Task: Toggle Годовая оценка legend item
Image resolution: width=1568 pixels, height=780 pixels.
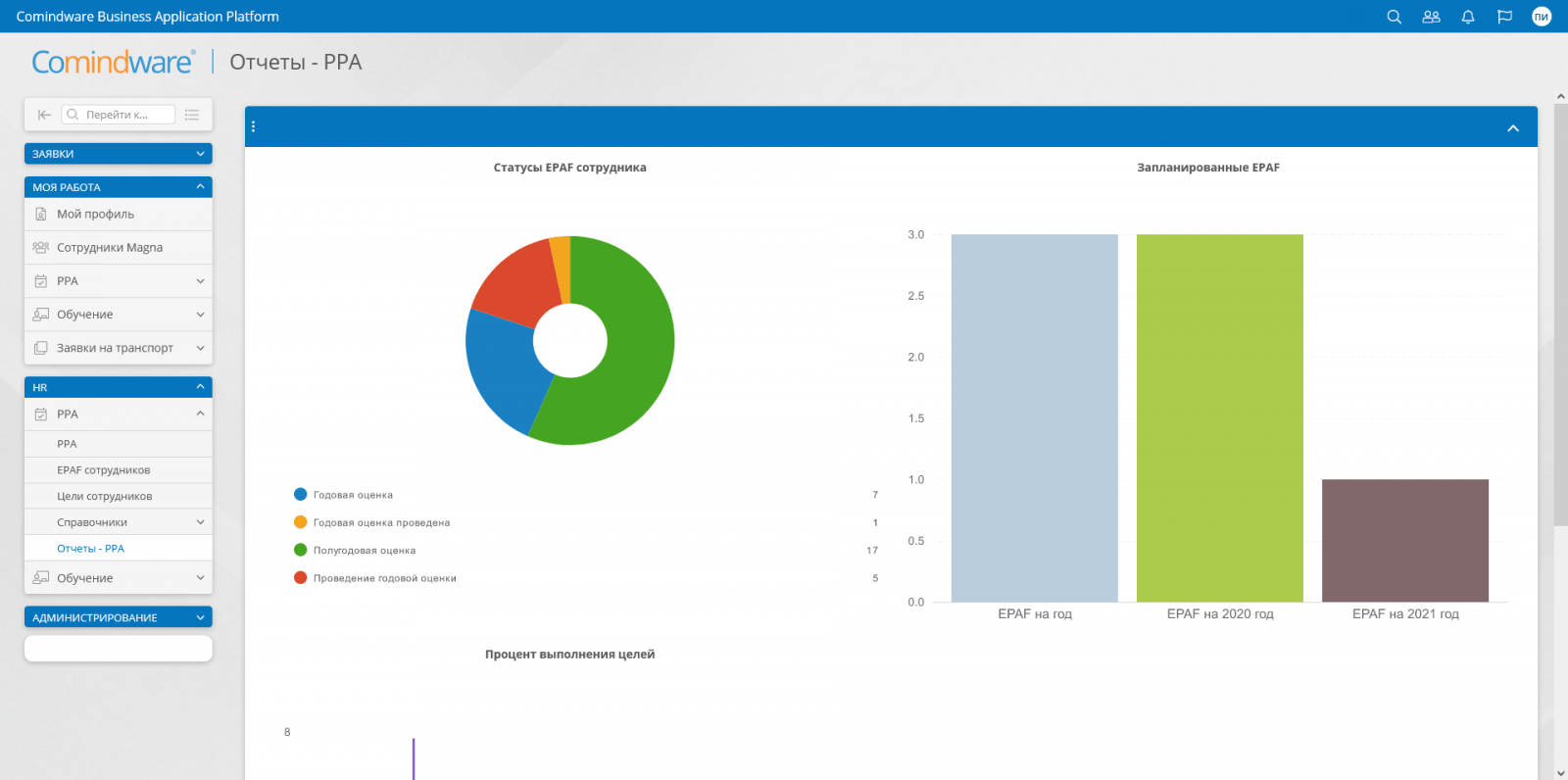Action: click(352, 495)
